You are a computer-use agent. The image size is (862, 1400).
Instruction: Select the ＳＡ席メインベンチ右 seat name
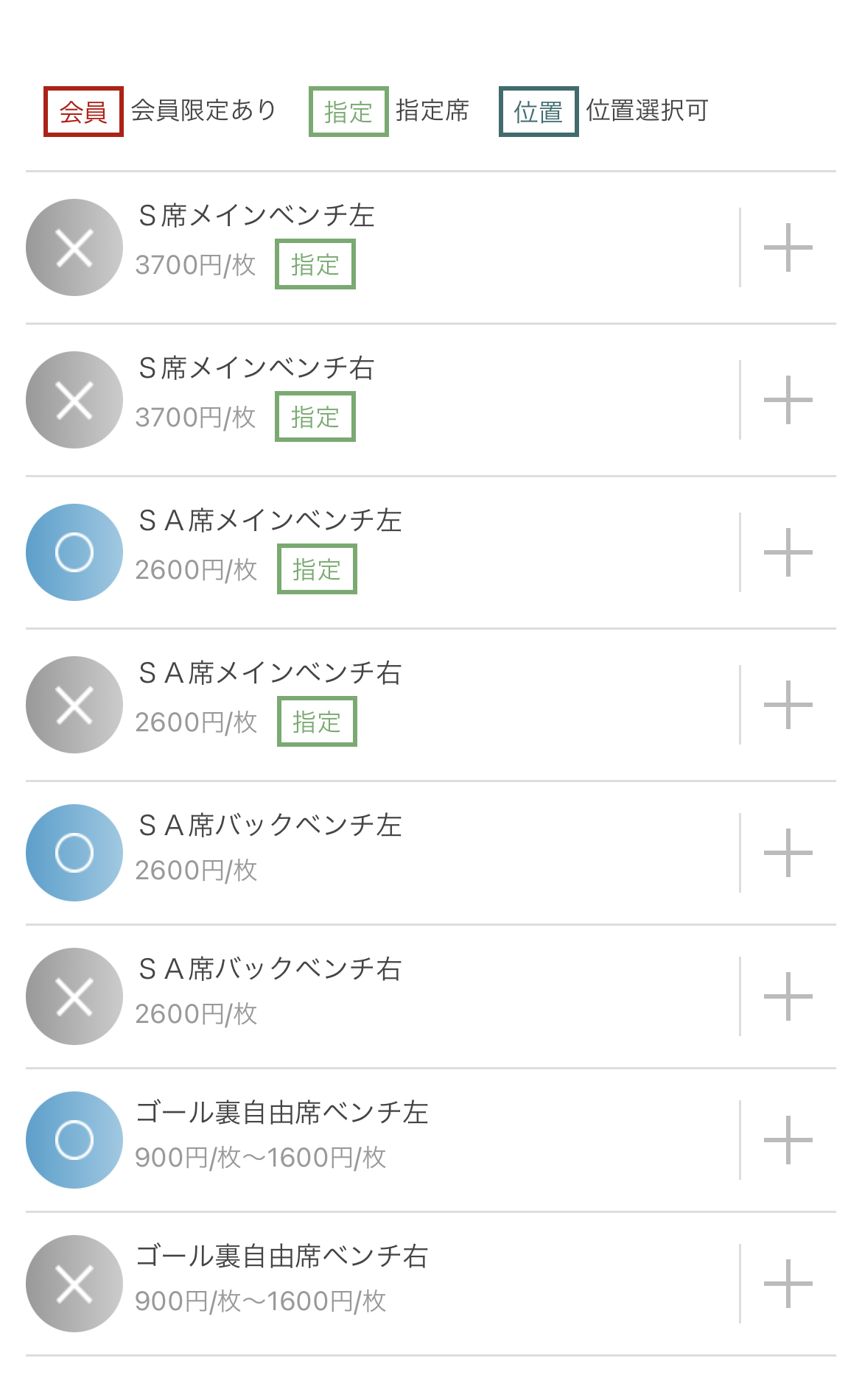270,673
